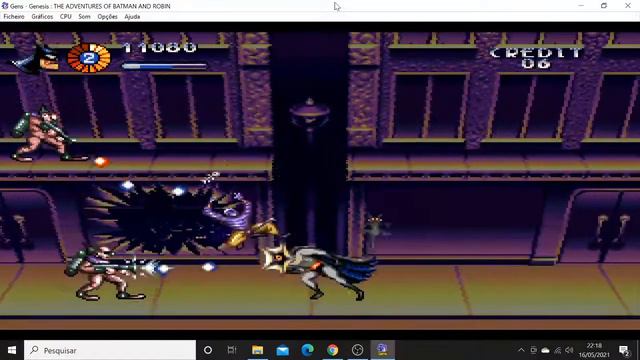
Task: Restore down the Gens window
Action: [604, 6]
